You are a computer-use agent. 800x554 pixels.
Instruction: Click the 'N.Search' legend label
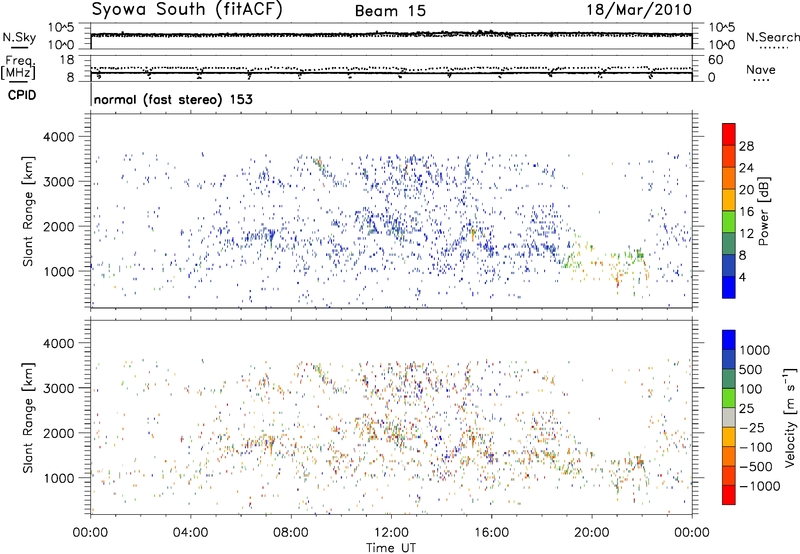tap(772, 37)
